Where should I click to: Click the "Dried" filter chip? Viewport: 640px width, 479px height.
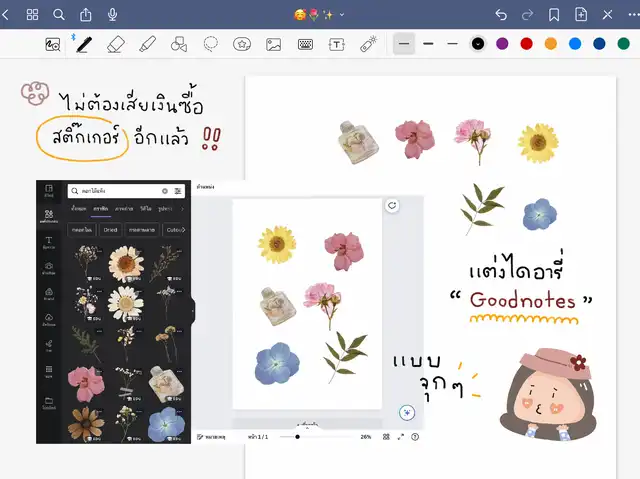point(111,230)
